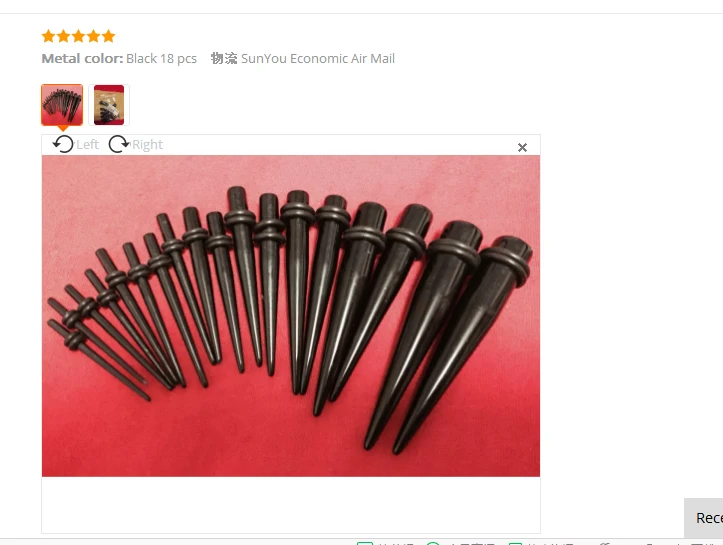
Task: Click the first orange rating star
Action: (x=48, y=36)
